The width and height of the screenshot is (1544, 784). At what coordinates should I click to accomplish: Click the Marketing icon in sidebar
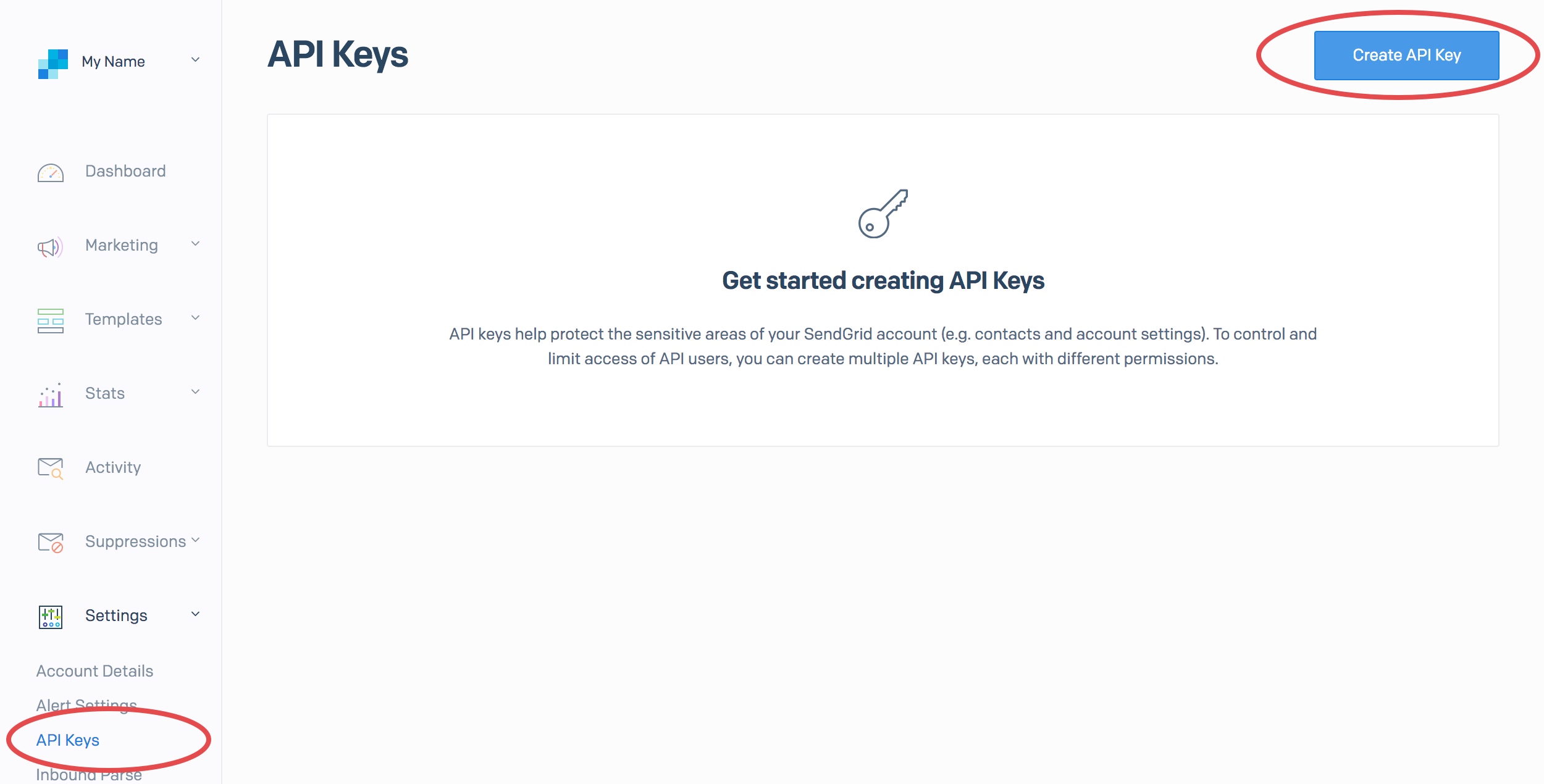(50, 243)
